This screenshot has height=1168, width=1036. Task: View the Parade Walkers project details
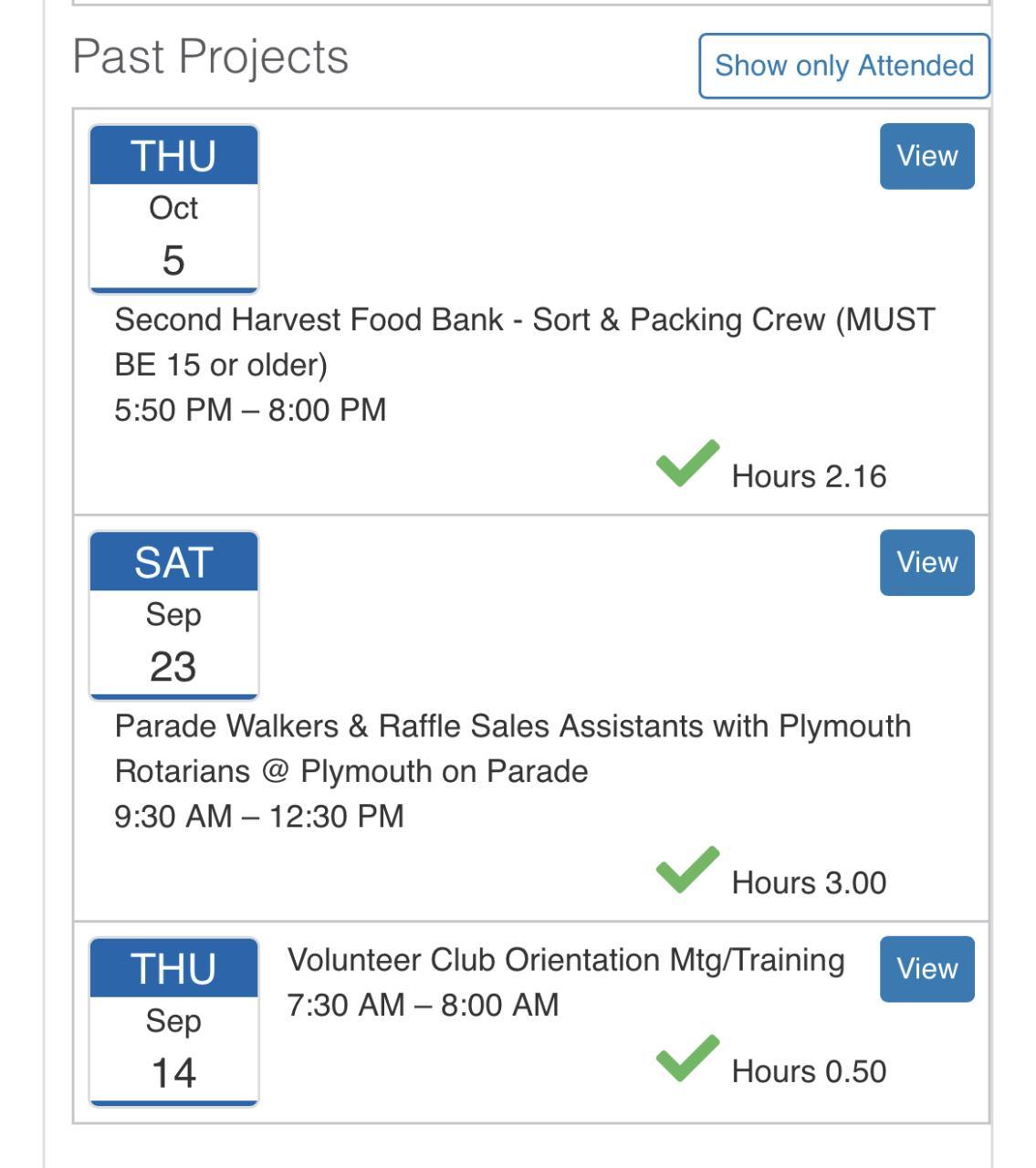coord(926,562)
